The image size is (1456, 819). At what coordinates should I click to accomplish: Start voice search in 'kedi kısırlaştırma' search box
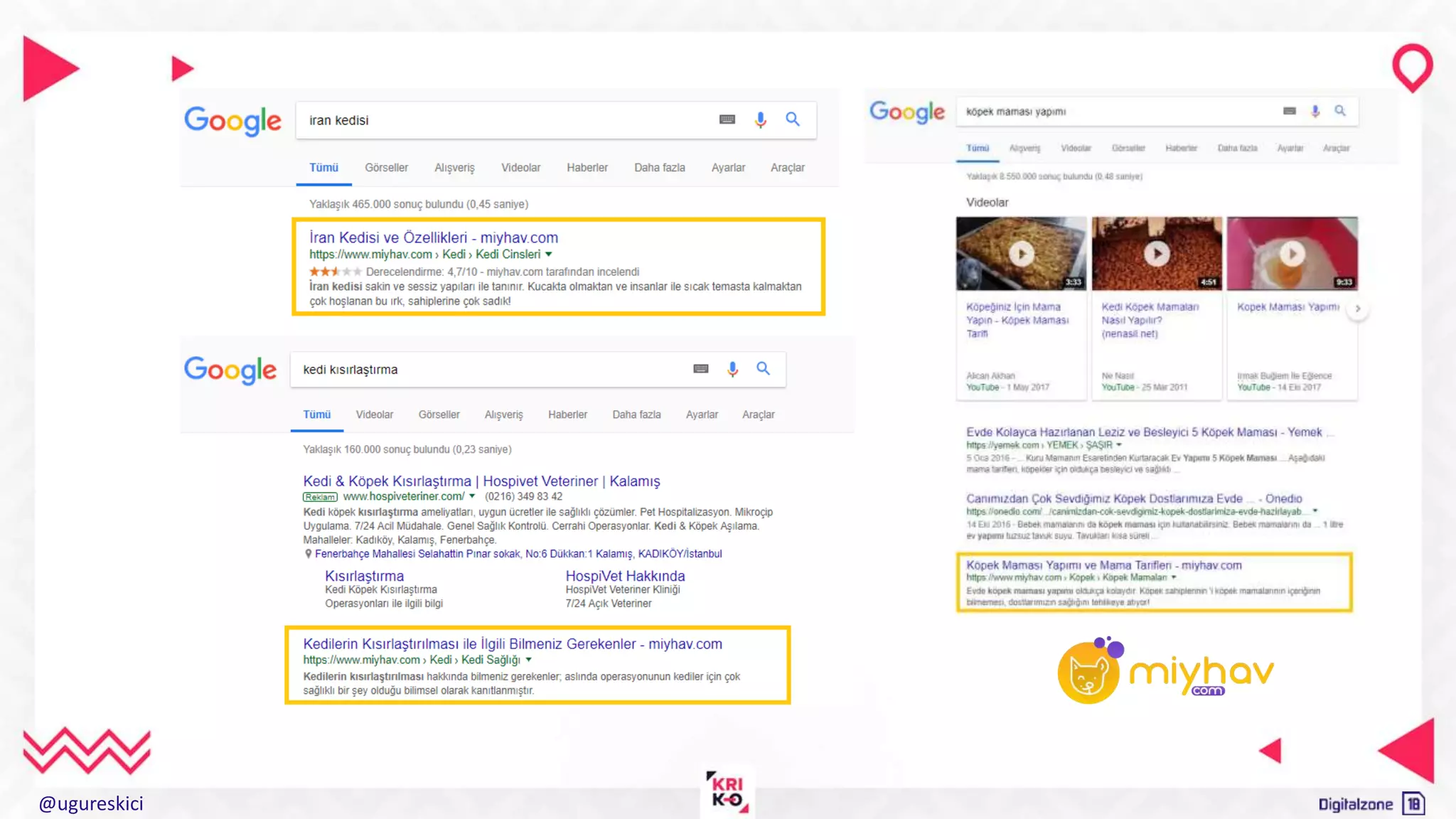pyautogui.click(x=733, y=369)
